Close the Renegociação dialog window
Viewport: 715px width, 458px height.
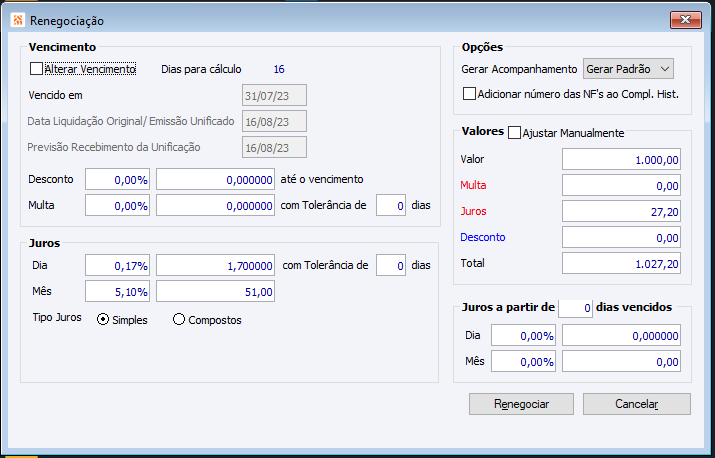pos(684,19)
